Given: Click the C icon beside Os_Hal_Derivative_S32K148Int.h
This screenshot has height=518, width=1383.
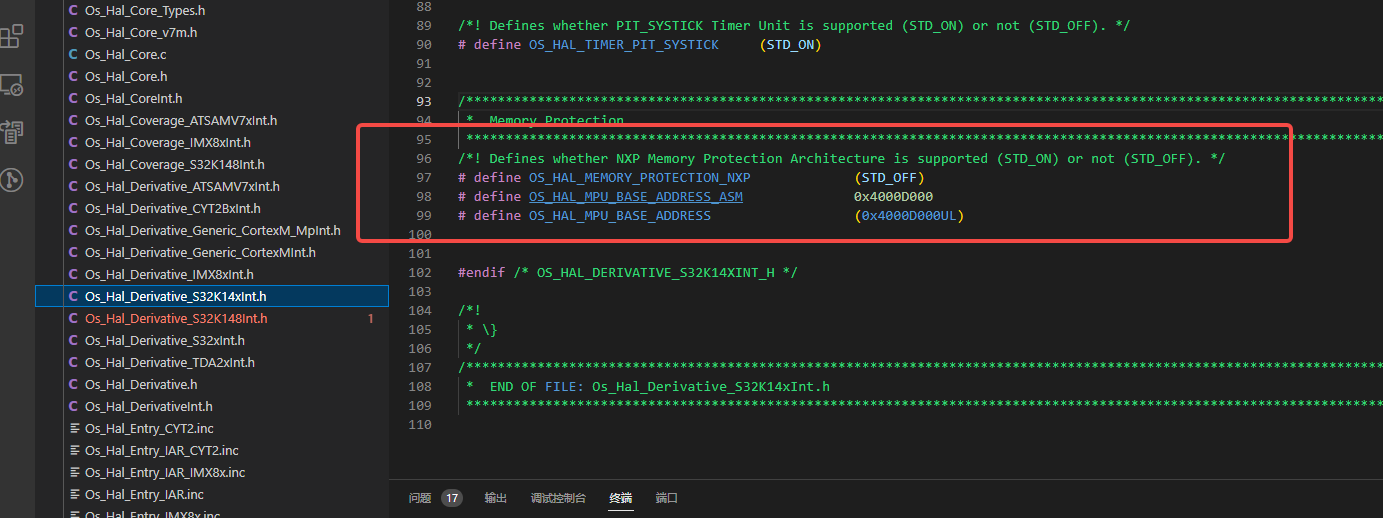Looking at the screenshot, I should click(x=73, y=318).
